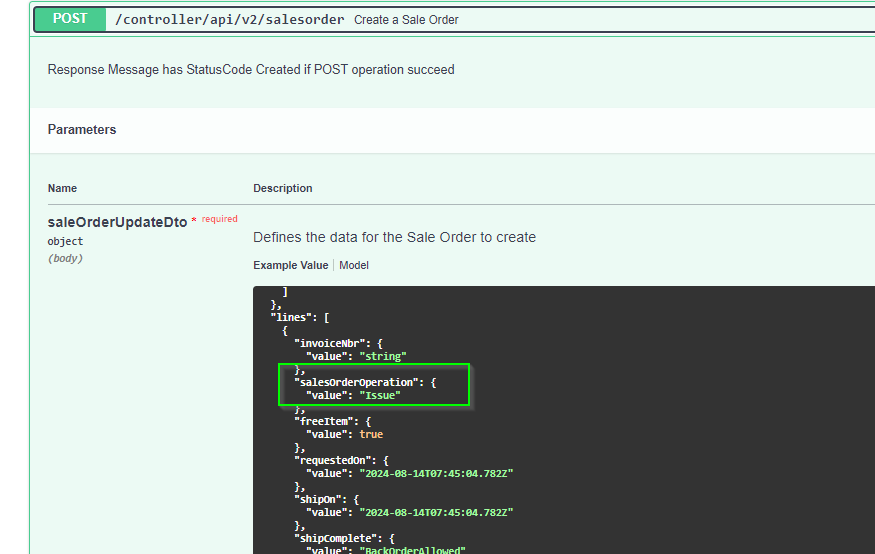Click the Parameters section heading

click(x=82, y=130)
